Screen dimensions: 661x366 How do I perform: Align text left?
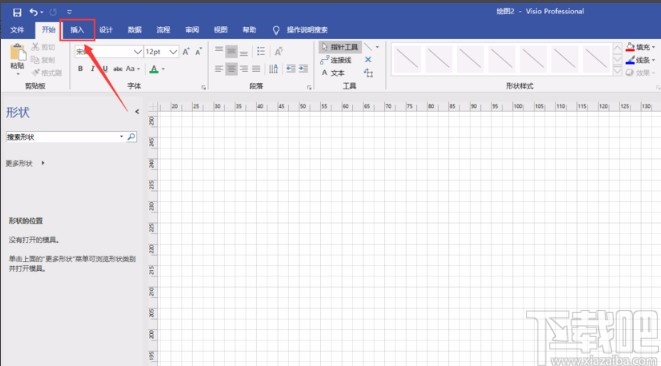click(x=218, y=69)
